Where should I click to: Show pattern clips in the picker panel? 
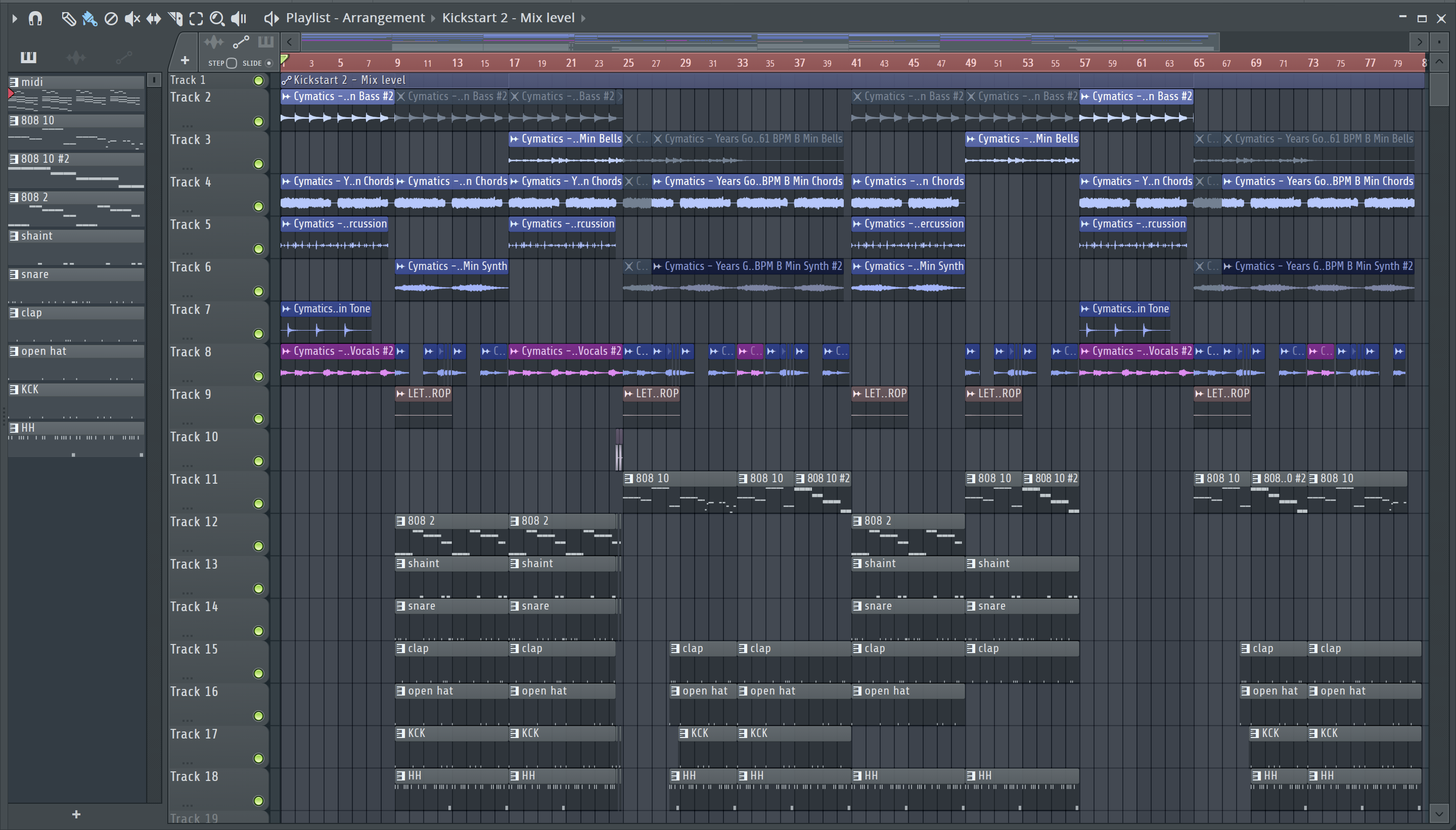click(x=28, y=57)
